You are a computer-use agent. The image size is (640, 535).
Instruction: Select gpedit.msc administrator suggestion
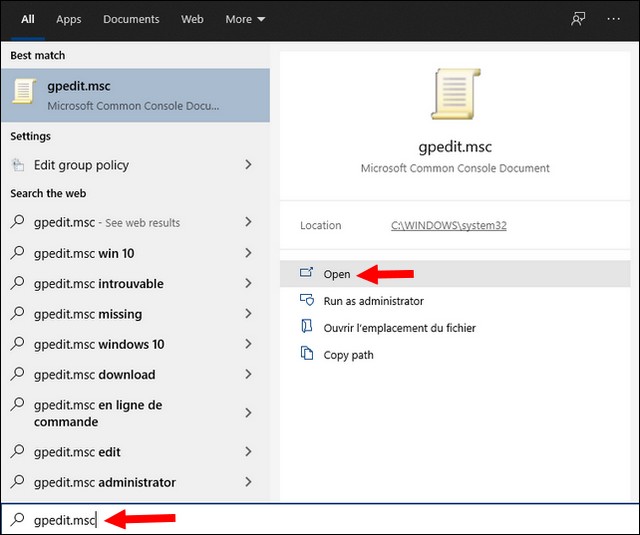click(136, 482)
